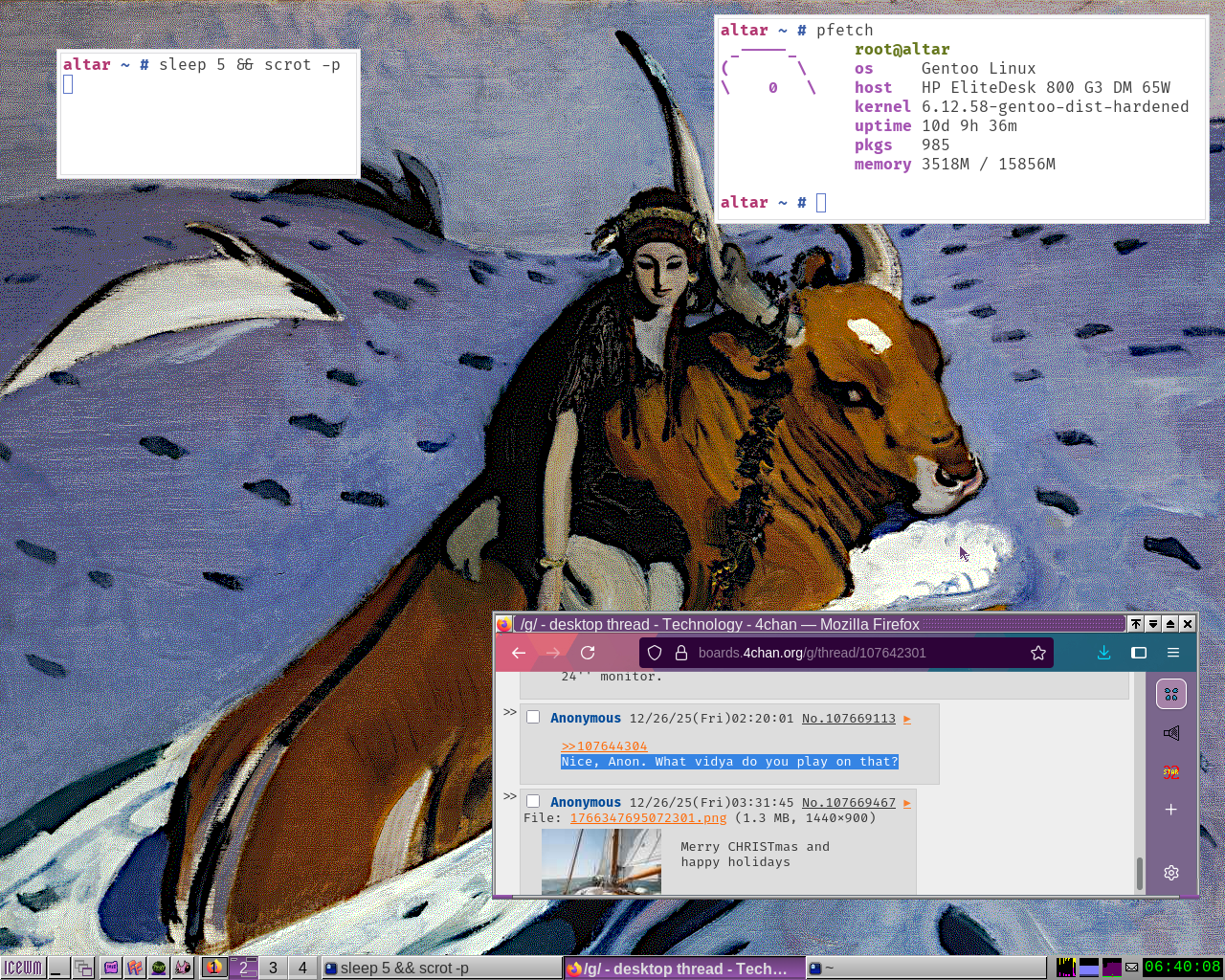The height and width of the screenshot is (980, 1225).
Task: Bookmark this page with the star
Action: 1038,653
